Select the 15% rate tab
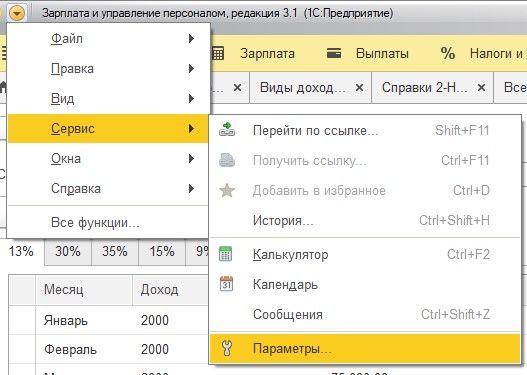This screenshot has width=527, height=375. [x=162, y=251]
